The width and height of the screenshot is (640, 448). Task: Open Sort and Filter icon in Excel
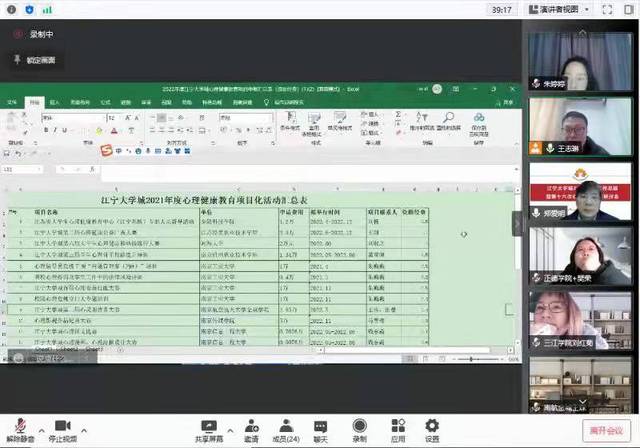[x=422, y=121]
